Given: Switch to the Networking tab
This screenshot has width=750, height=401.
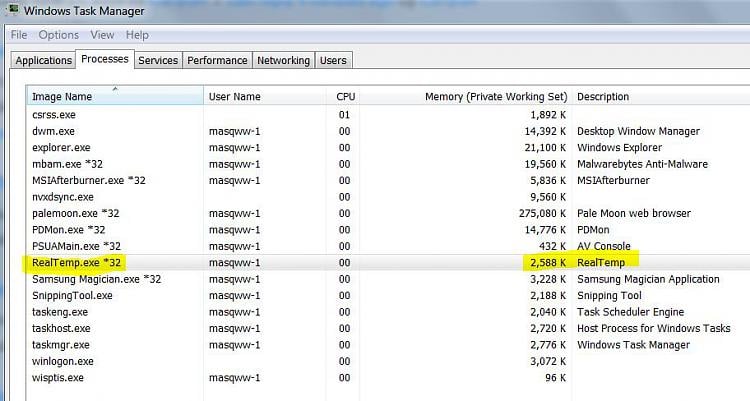Looking at the screenshot, I should (x=283, y=60).
